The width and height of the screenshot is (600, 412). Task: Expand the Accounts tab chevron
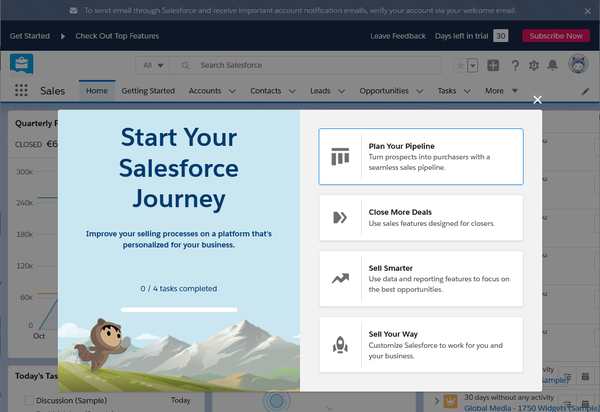pos(232,91)
